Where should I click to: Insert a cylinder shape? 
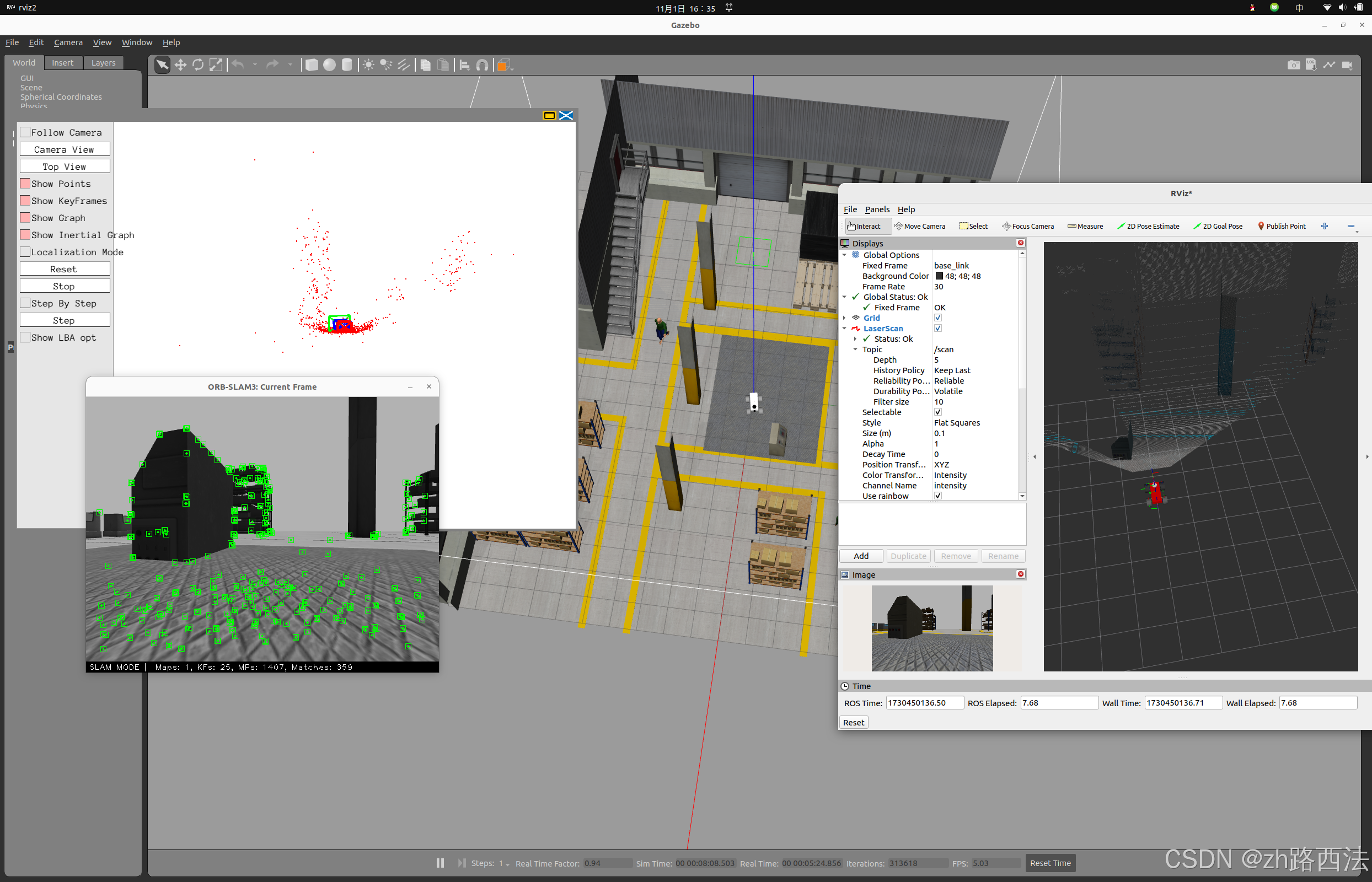(347, 64)
